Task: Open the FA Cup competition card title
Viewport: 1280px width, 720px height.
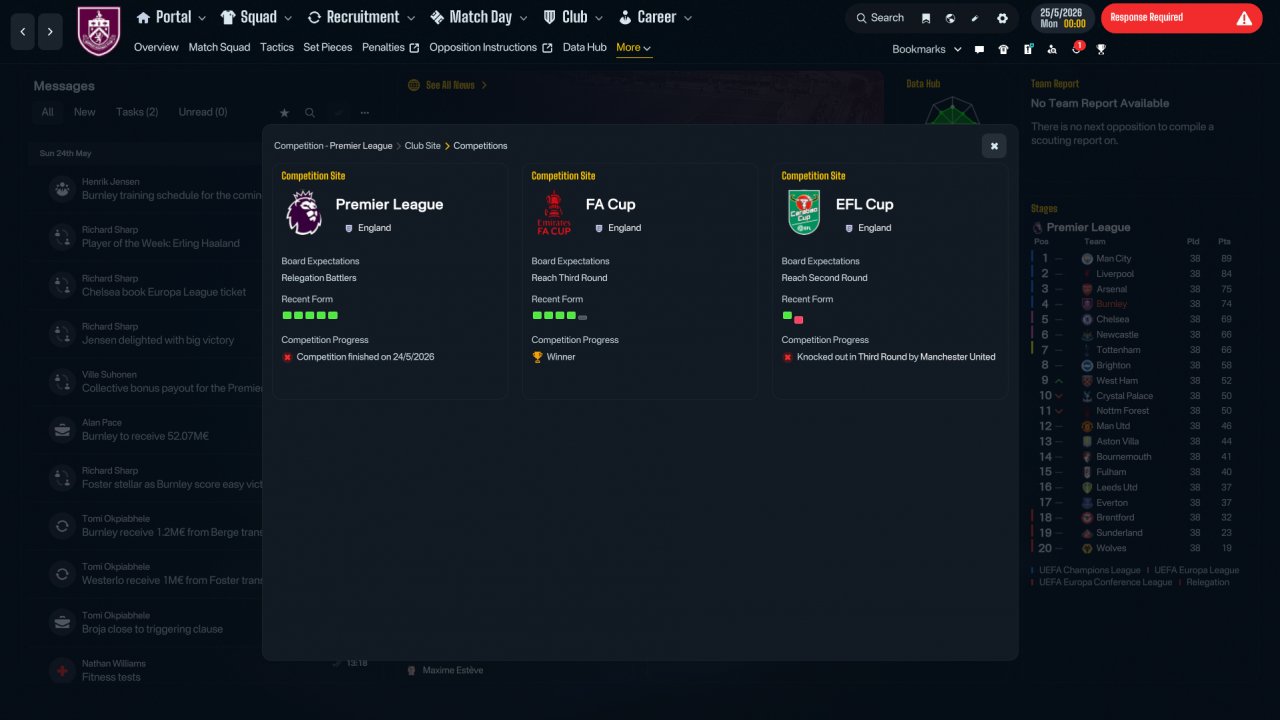Action: click(610, 204)
